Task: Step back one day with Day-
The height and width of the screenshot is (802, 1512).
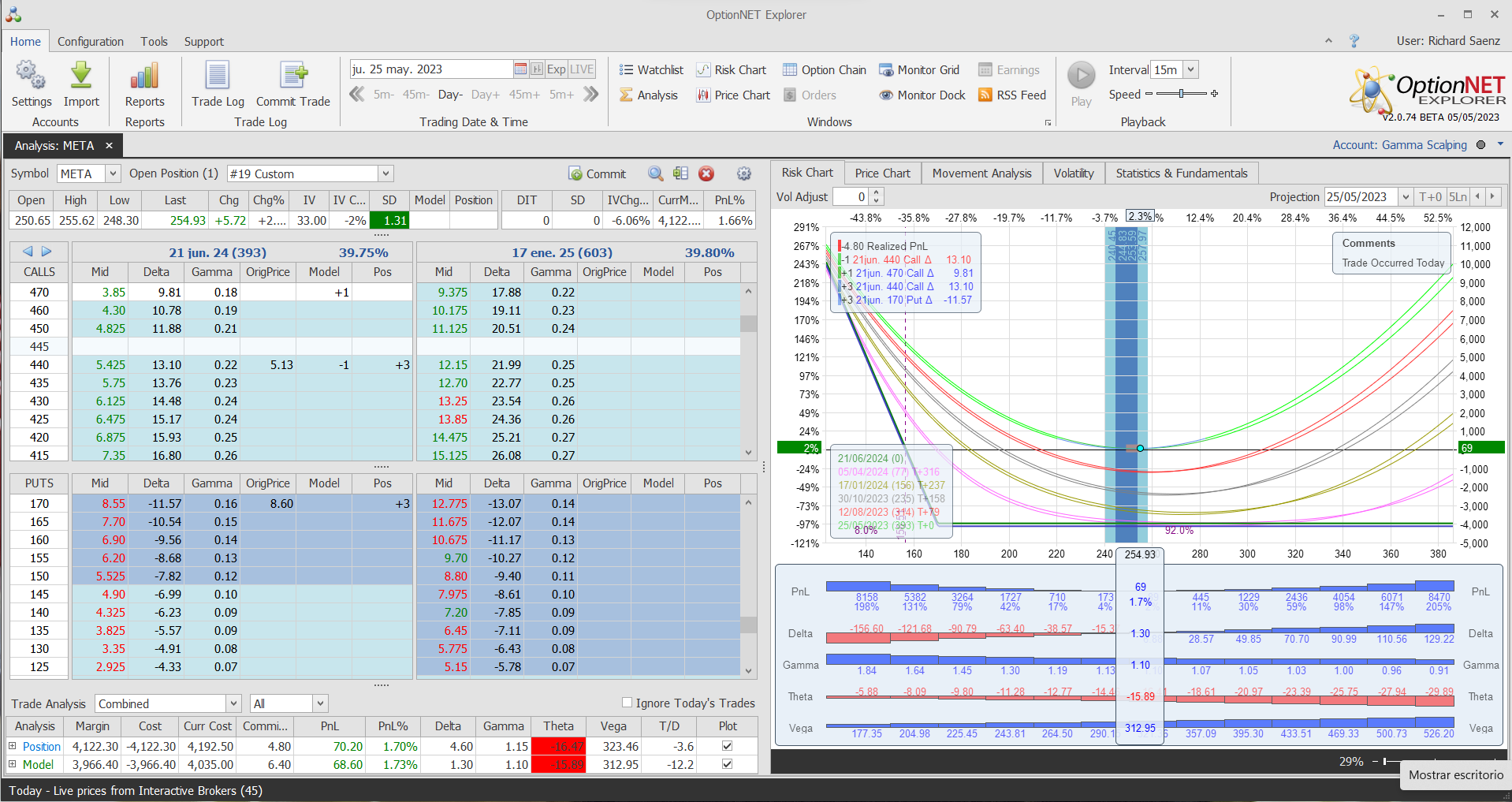Action: 450,95
